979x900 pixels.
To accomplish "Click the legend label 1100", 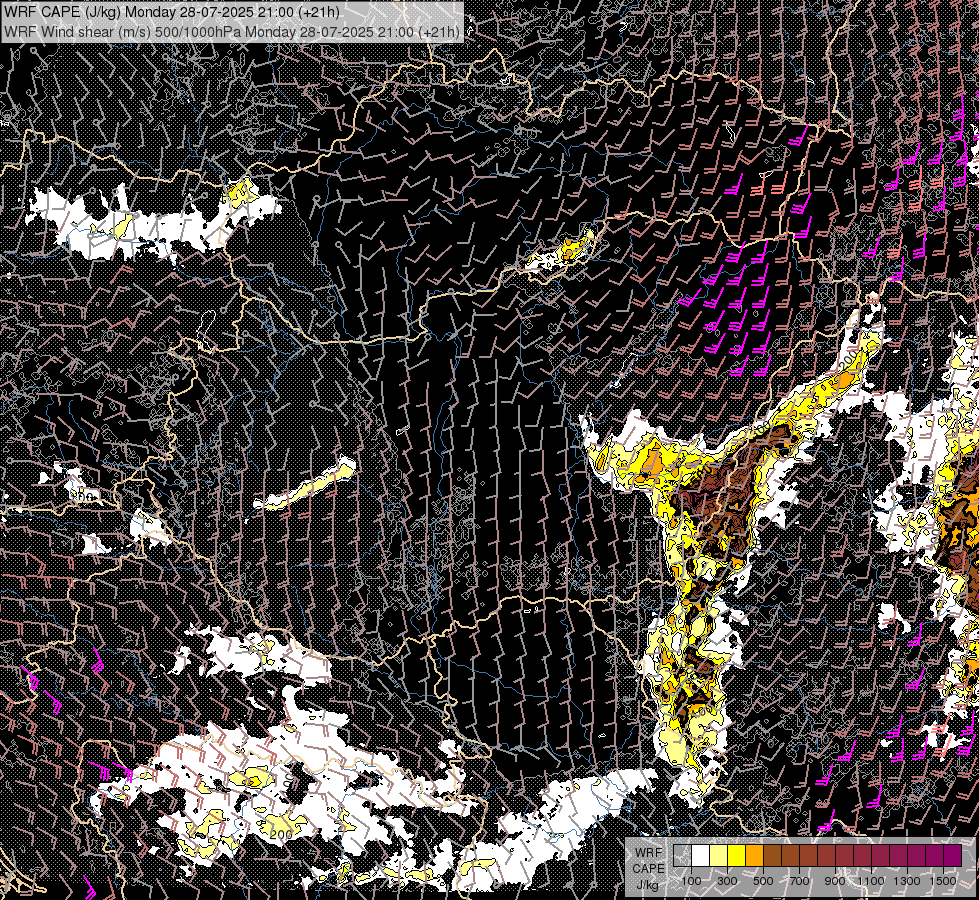I will click(871, 881).
